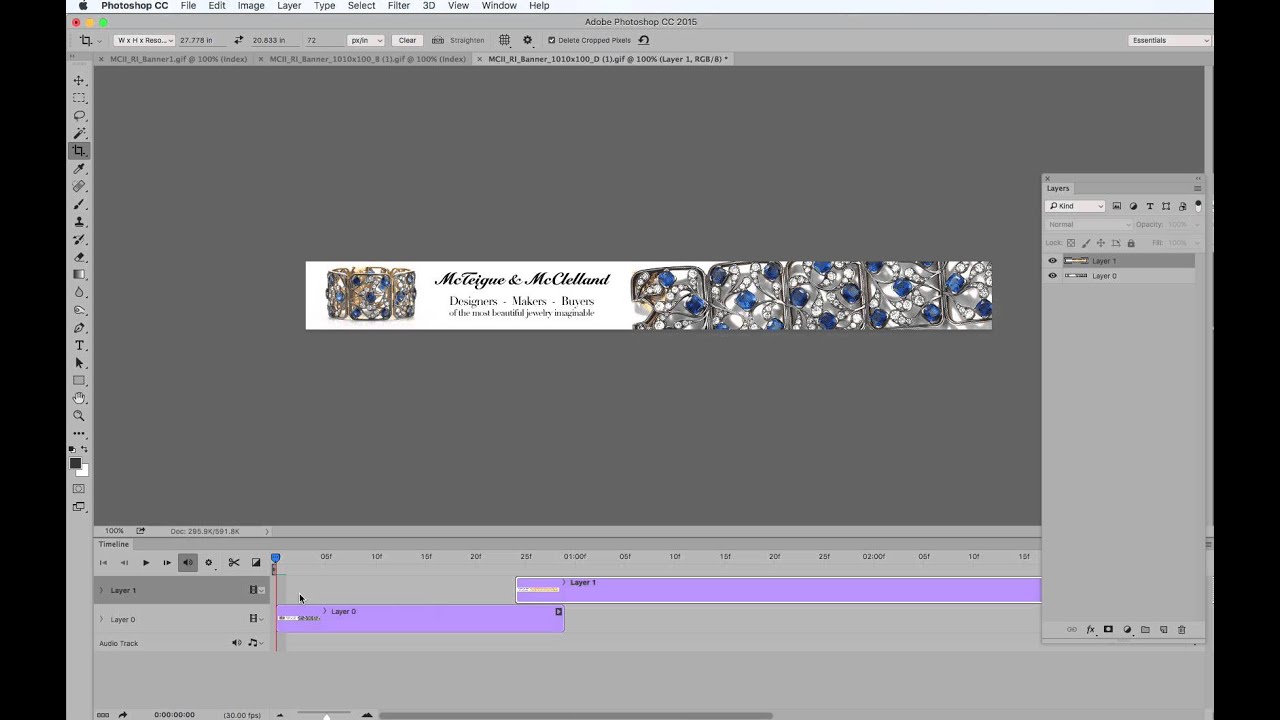The width and height of the screenshot is (1280, 720).
Task: Split clip at playhead with scissors
Action: [x=234, y=563]
